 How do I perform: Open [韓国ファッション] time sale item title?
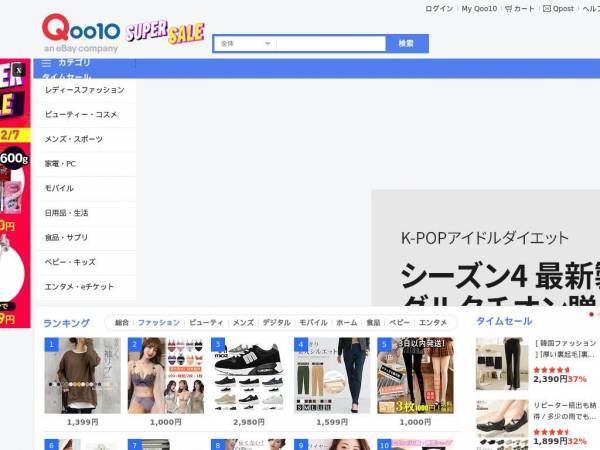pyautogui.click(x=565, y=349)
